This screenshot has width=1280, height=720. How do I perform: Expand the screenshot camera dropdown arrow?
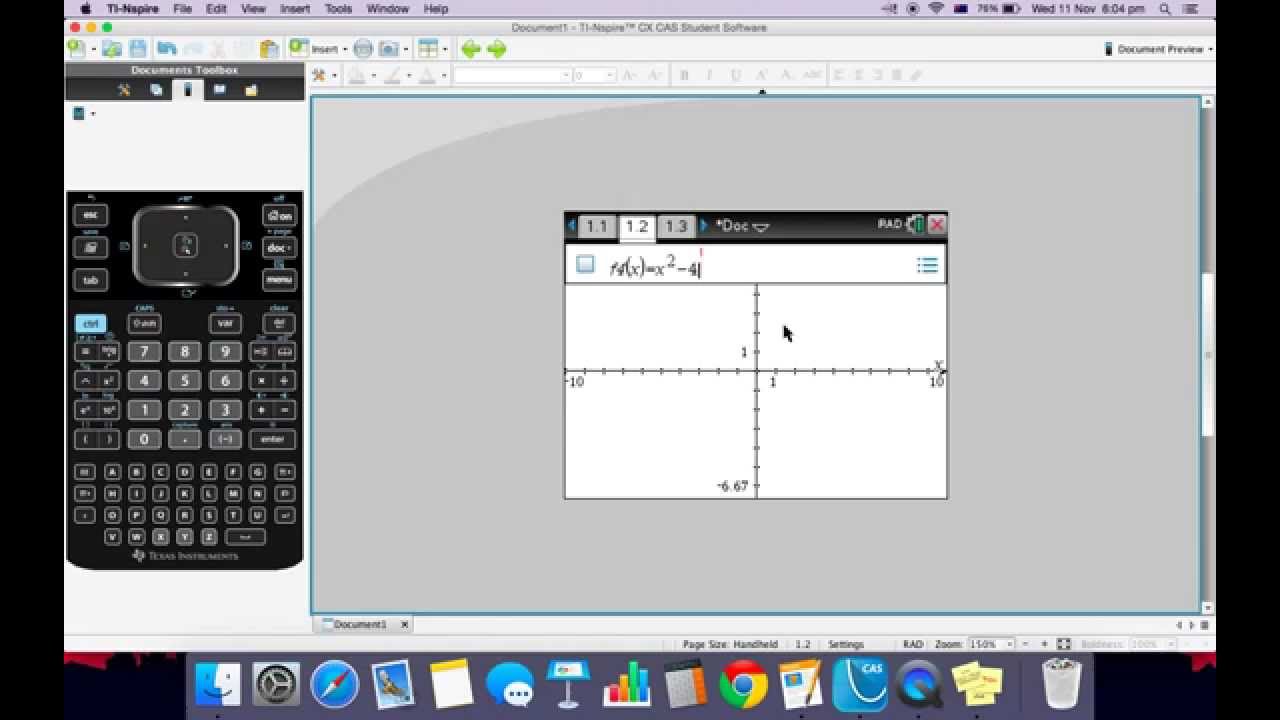405,49
